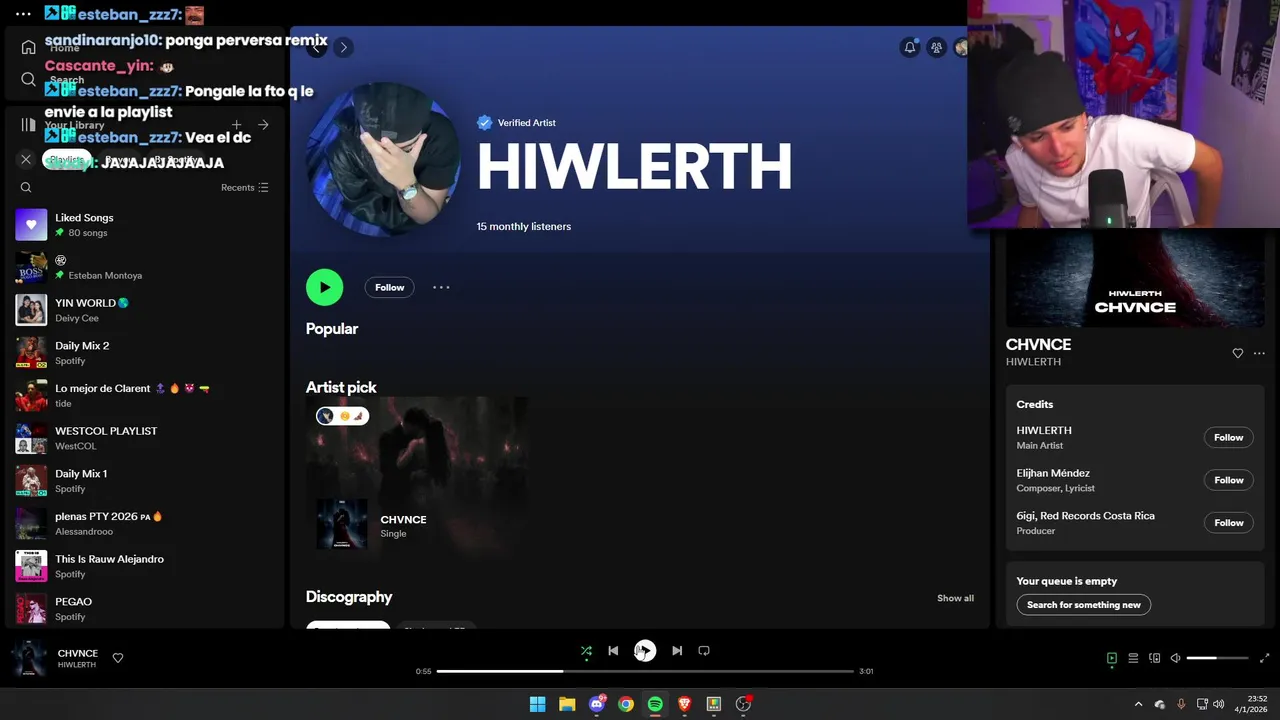
Task: Open more options for HIWLERTH artist
Action: (x=441, y=287)
